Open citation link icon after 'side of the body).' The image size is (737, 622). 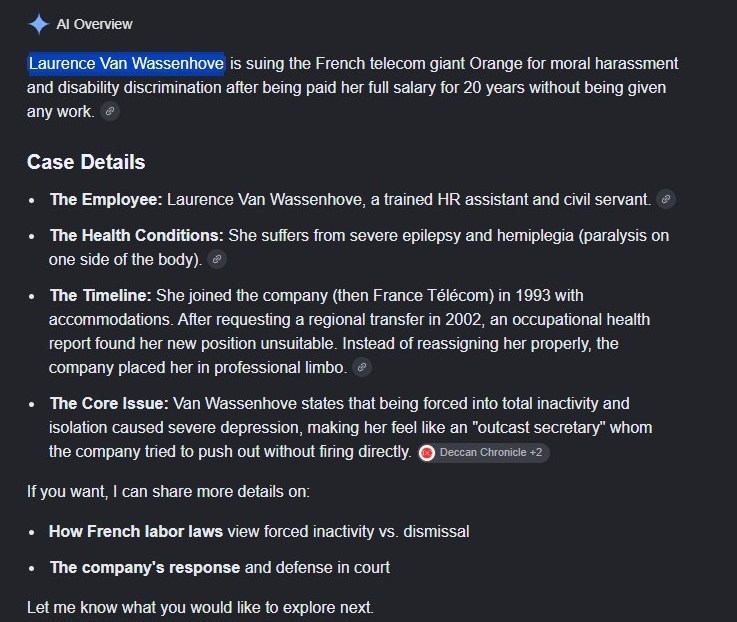point(217,259)
